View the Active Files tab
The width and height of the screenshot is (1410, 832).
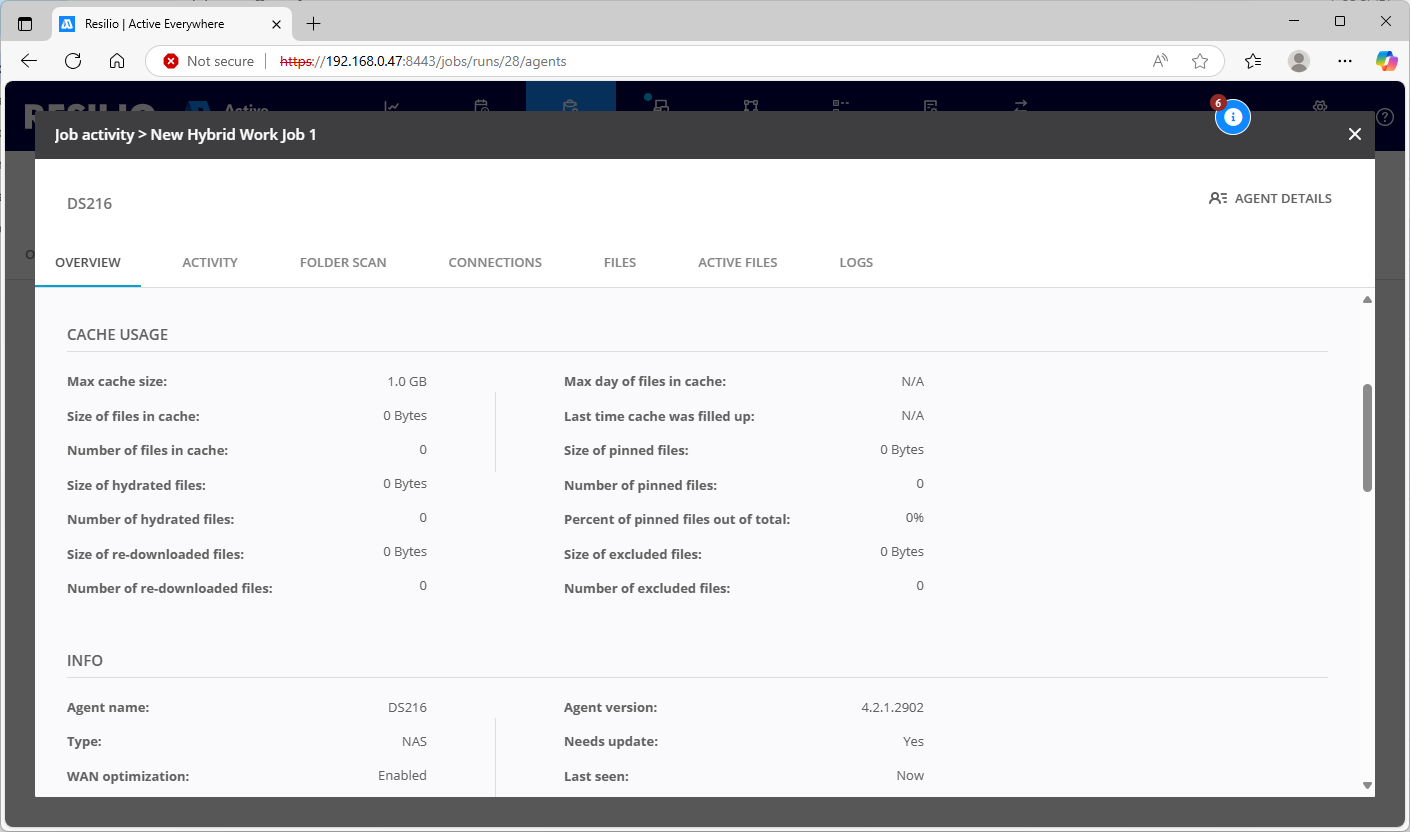click(737, 262)
